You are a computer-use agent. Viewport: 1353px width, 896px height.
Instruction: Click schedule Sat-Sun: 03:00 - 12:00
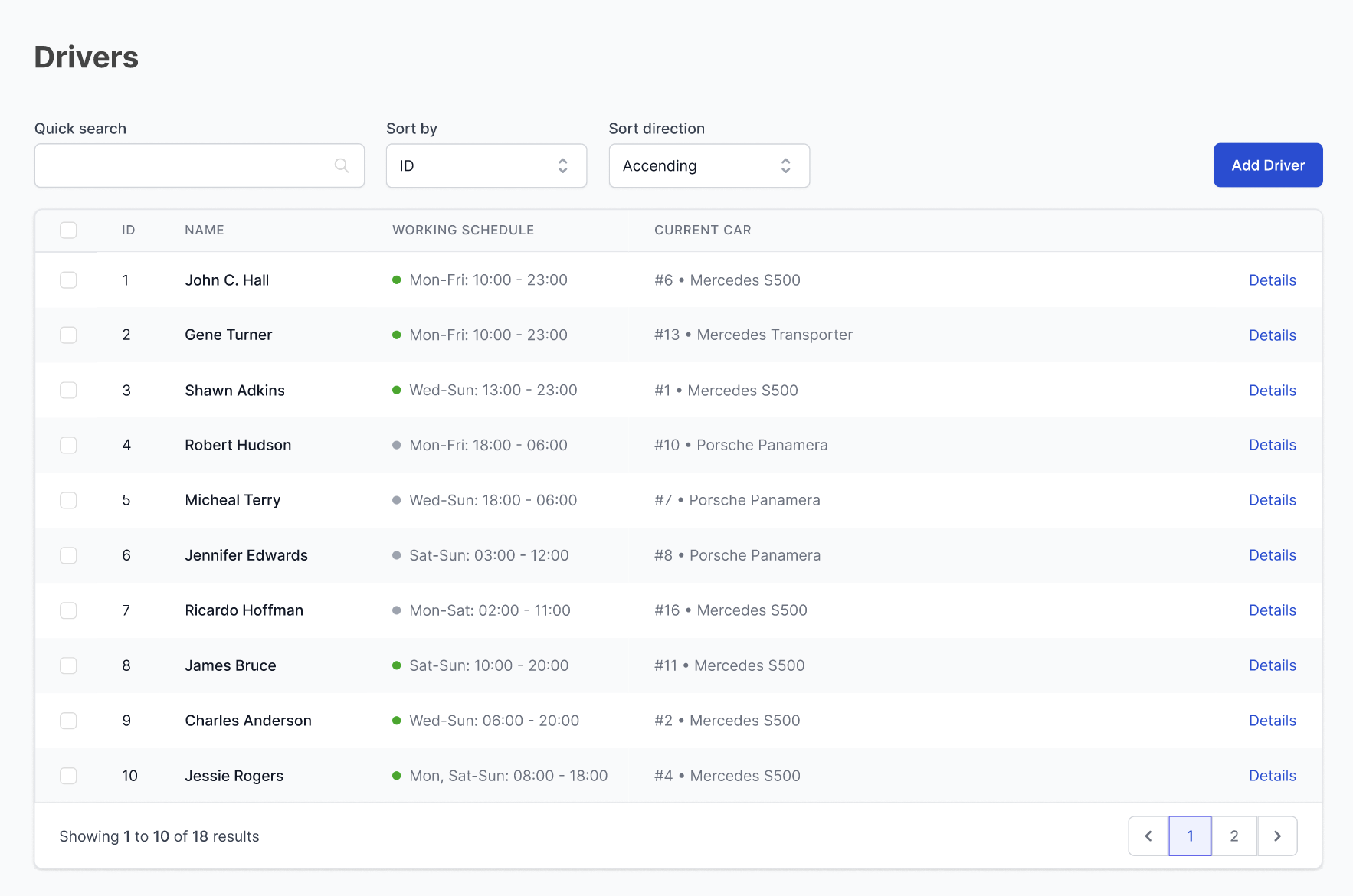[489, 555]
